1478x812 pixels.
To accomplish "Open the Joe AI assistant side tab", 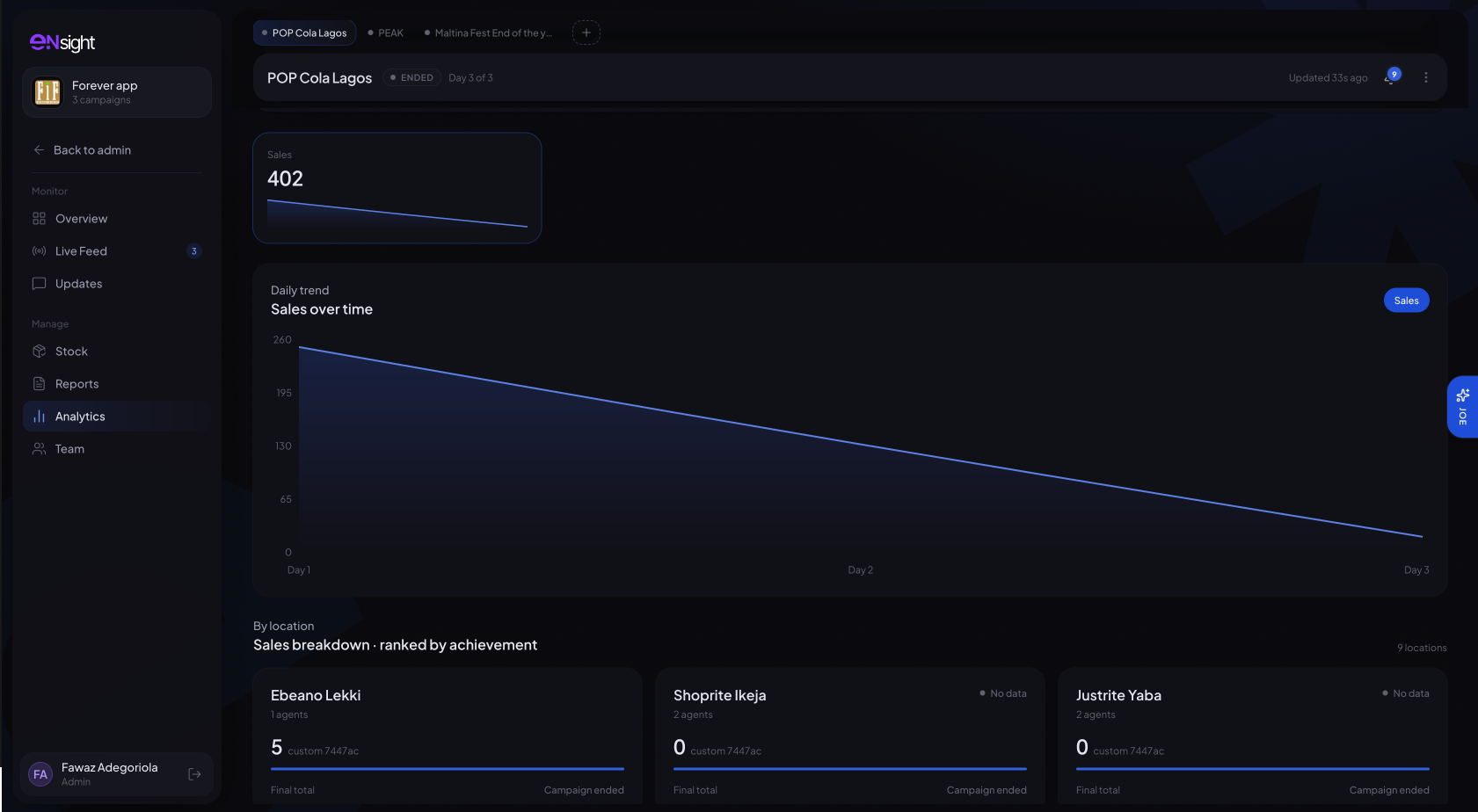I will (1463, 407).
